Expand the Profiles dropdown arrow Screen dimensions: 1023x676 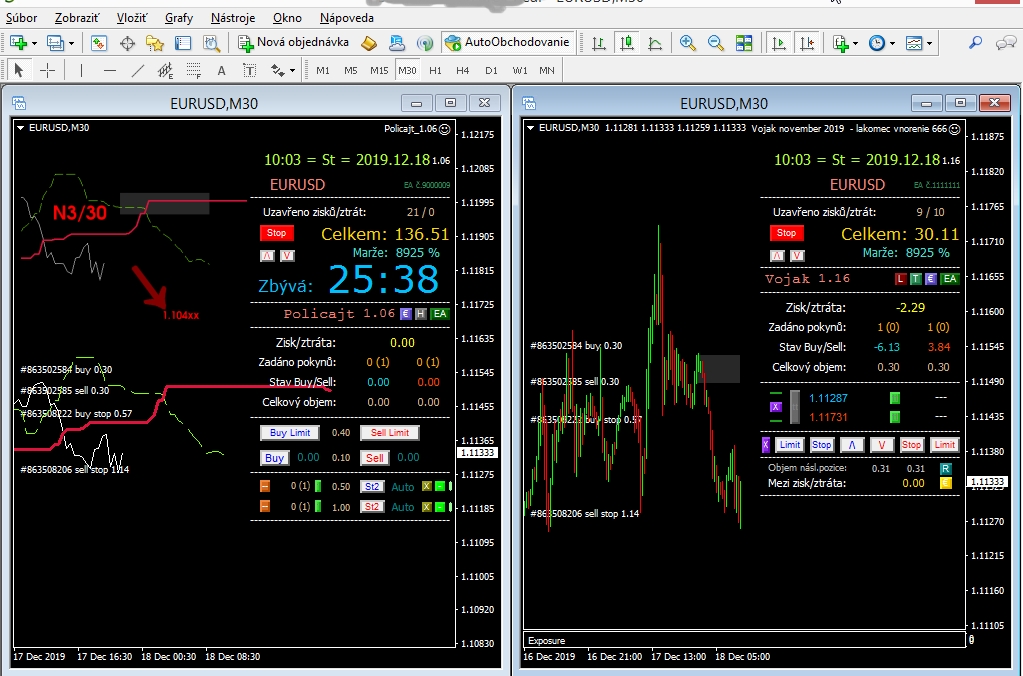tap(71, 44)
